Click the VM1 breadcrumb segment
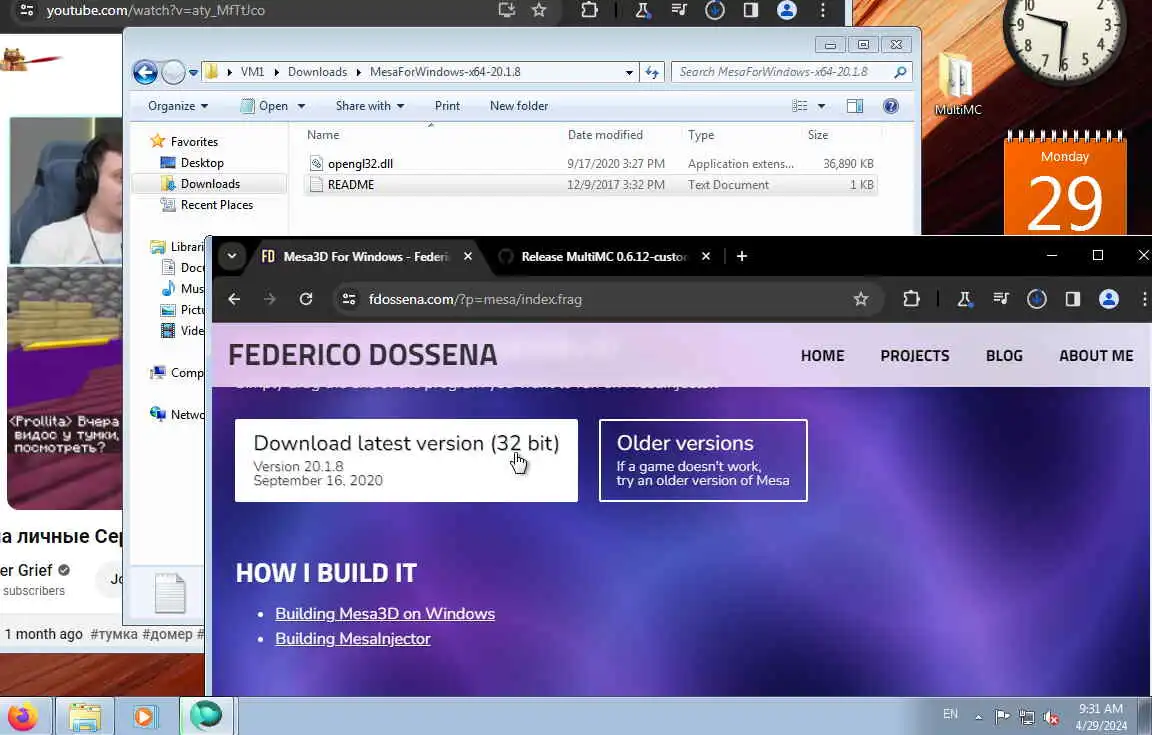This screenshot has height=735, width=1152. (x=252, y=72)
